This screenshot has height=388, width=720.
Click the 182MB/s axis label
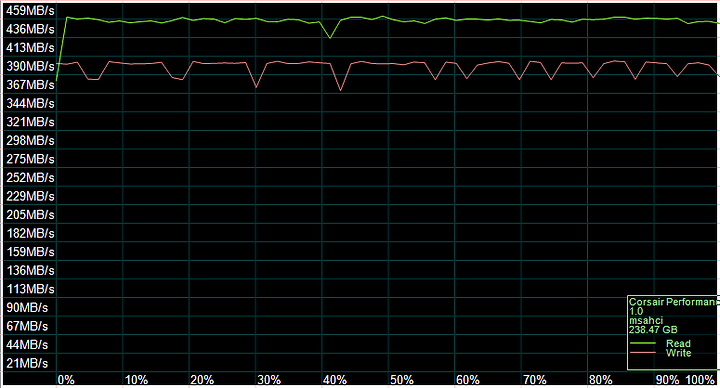[x=30, y=234]
